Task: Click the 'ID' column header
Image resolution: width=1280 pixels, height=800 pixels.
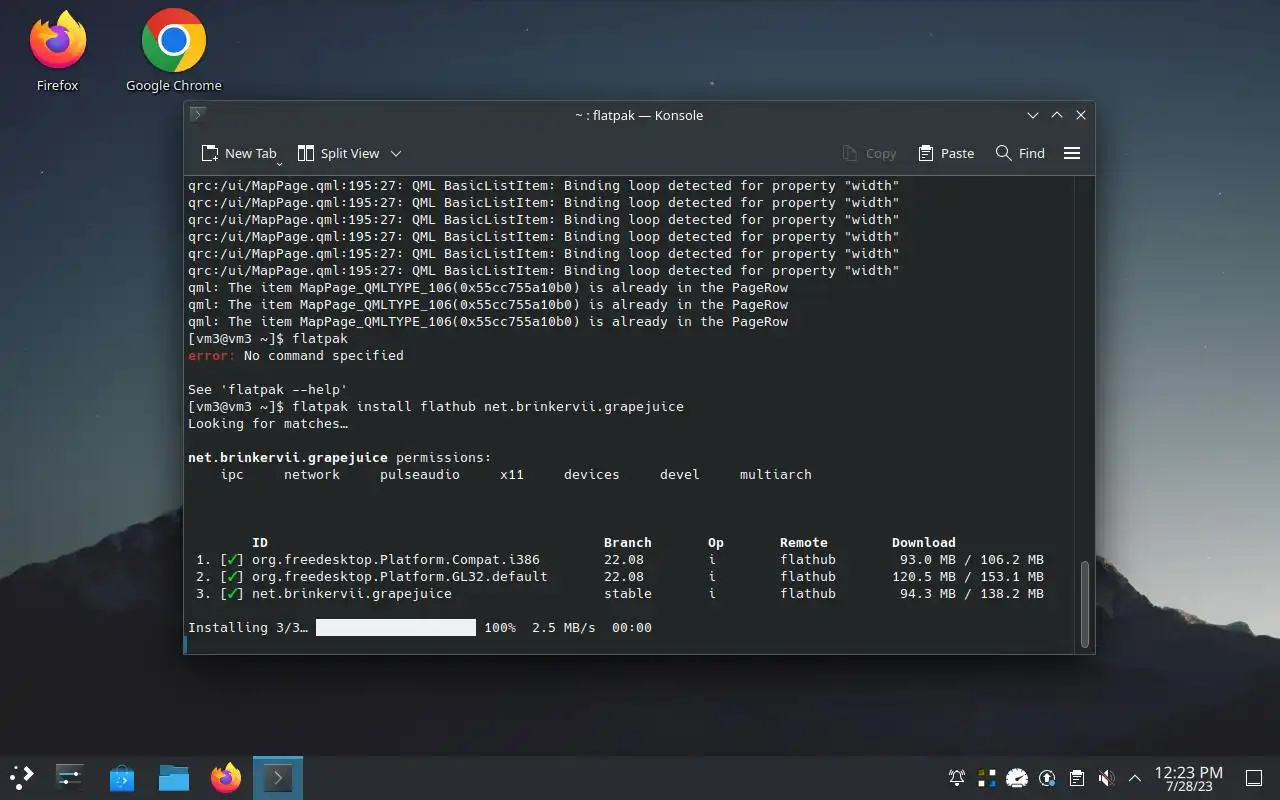Action: (x=260, y=542)
